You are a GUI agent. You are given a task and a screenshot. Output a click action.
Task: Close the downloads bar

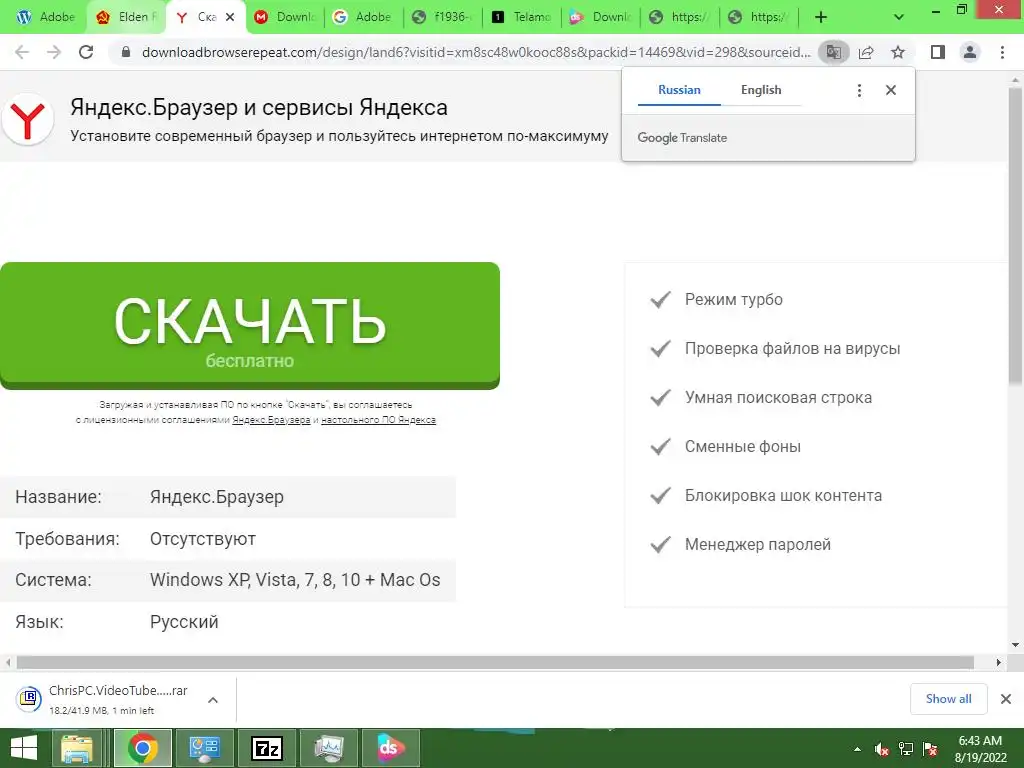(x=1006, y=699)
